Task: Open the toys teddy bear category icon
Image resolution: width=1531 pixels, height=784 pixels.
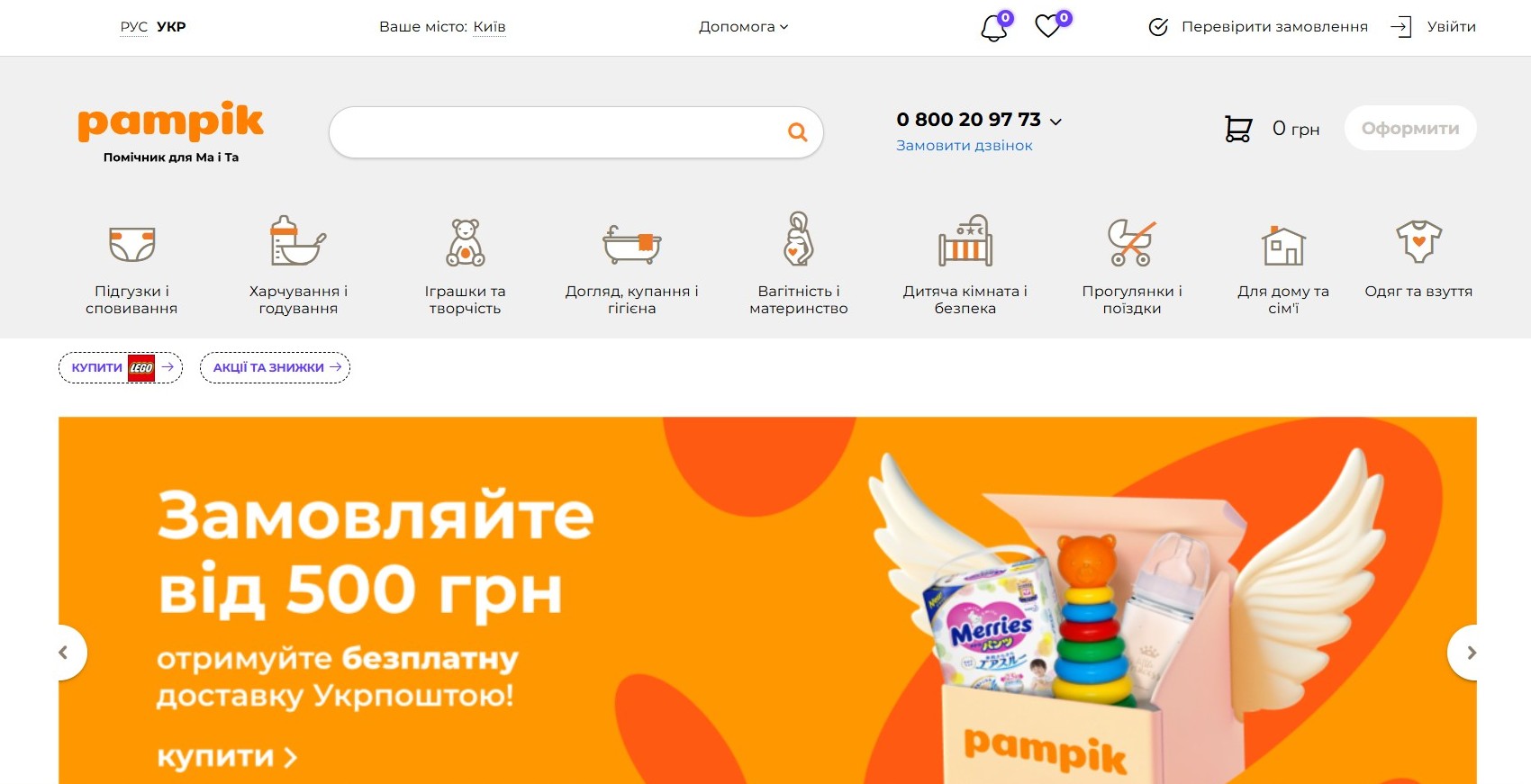Action: coord(466,242)
